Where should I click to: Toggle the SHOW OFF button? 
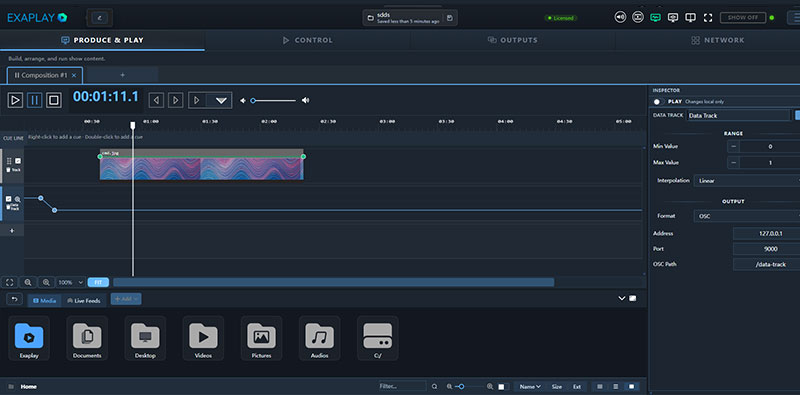coord(743,18)
